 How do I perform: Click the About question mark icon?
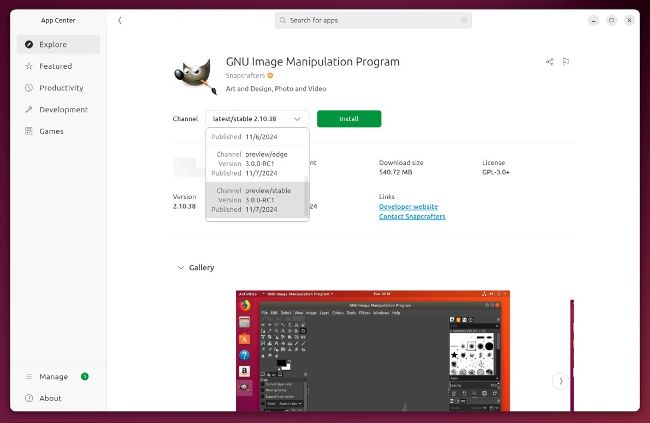click(29, 398)
